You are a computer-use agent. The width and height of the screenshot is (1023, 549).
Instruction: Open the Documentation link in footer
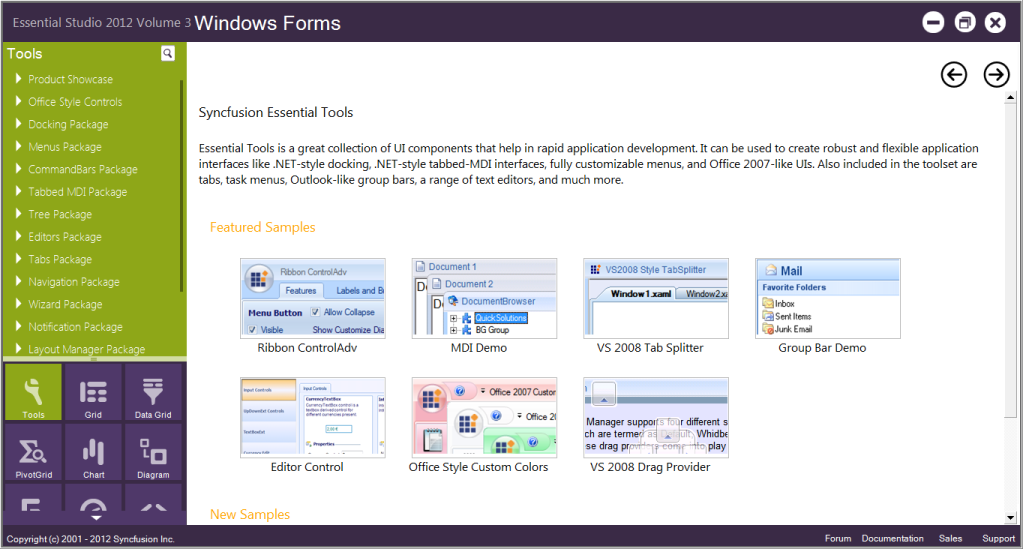coord(892,539)
